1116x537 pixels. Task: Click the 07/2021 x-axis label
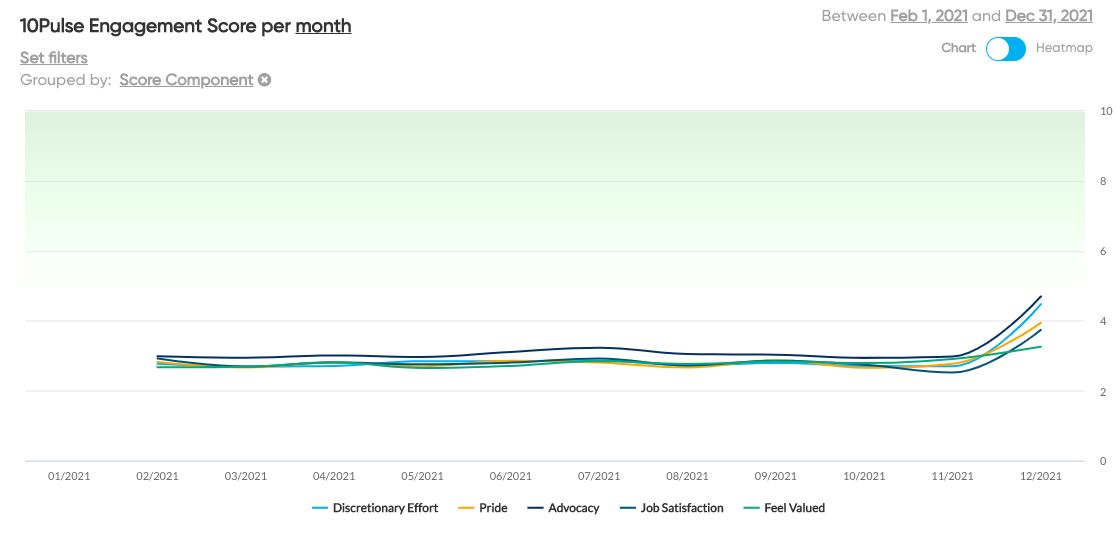pos(599,476)
